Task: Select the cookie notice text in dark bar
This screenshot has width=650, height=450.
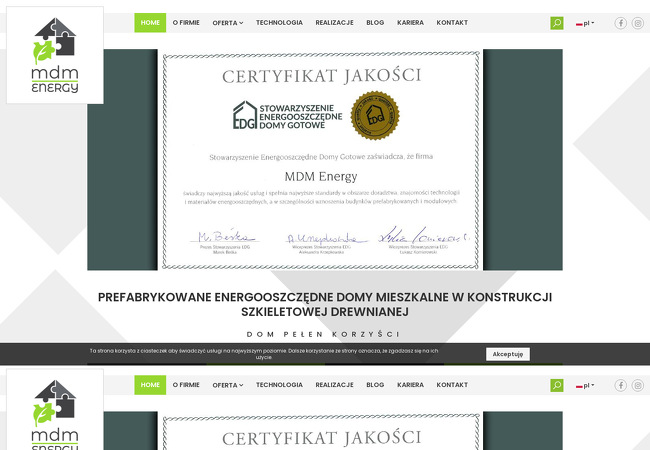Action: tap(264, 354)
